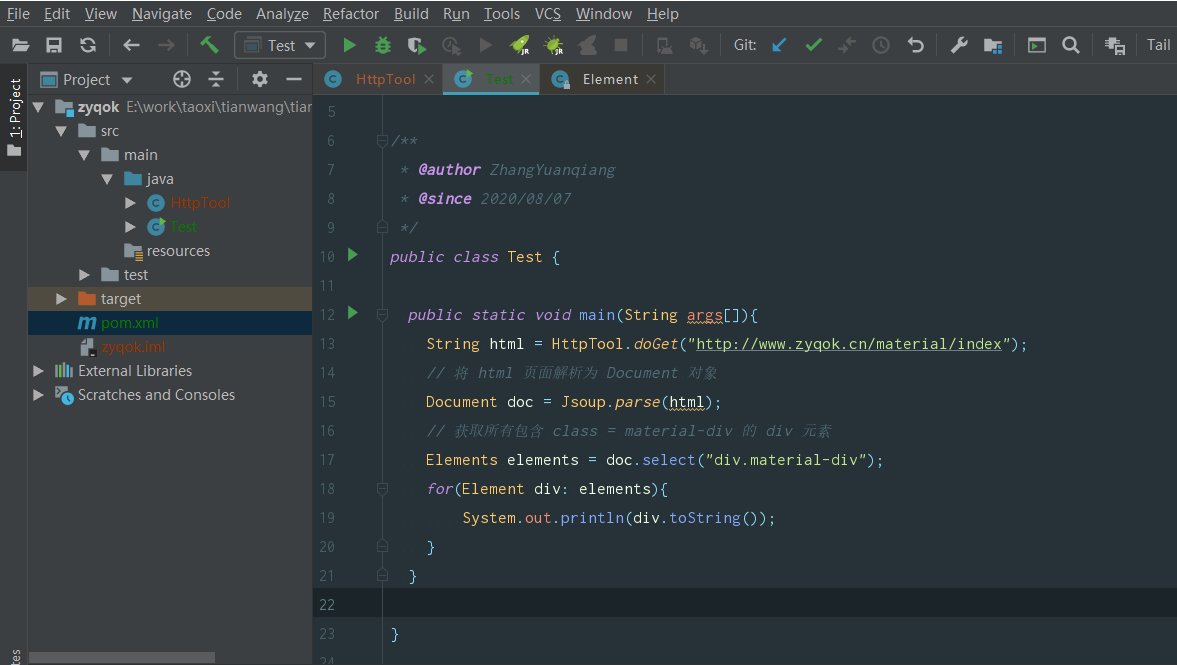Click the run gutter arrow beside main method
This screenshot has width=1177, height=665.
tap(352, 314)
